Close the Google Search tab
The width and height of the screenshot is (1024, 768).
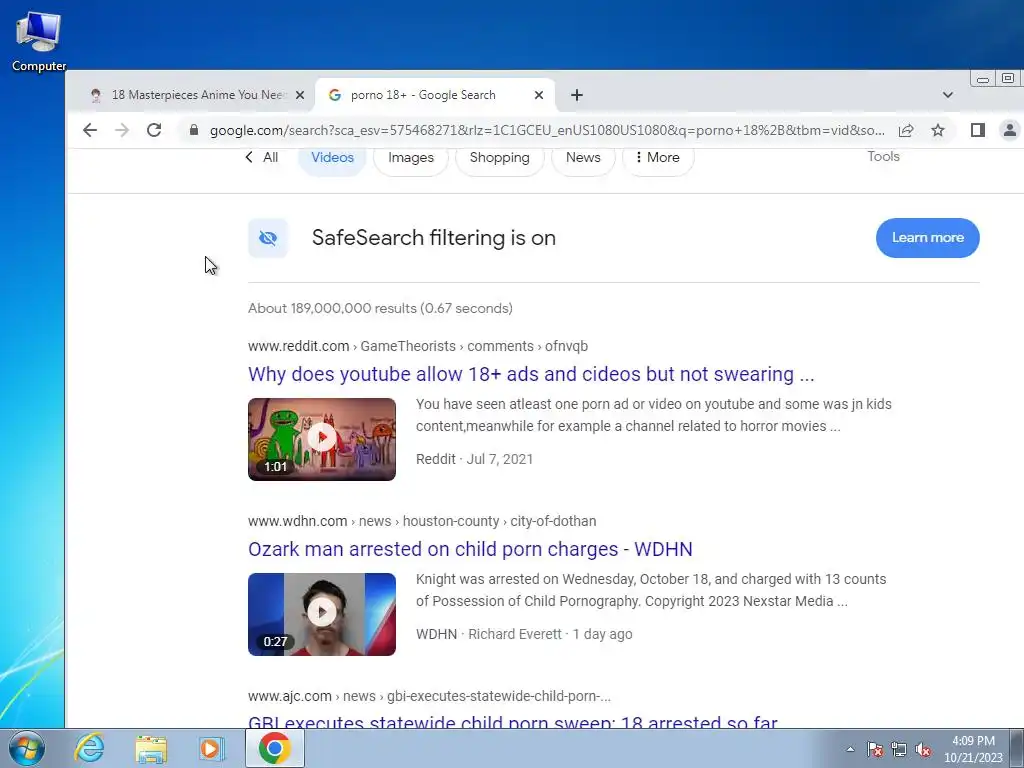539,95
